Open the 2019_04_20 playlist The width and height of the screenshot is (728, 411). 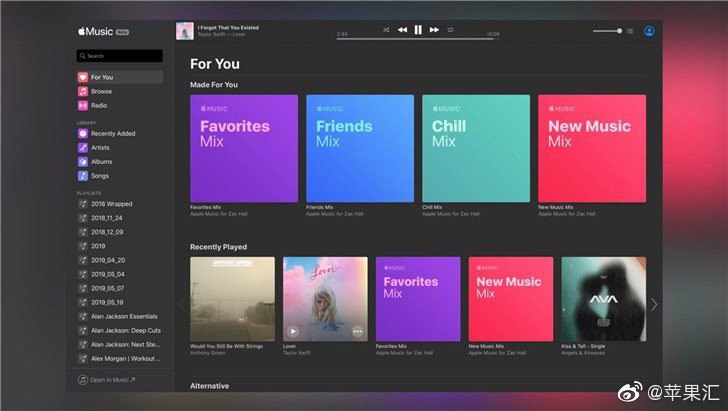tap(120, 260)
